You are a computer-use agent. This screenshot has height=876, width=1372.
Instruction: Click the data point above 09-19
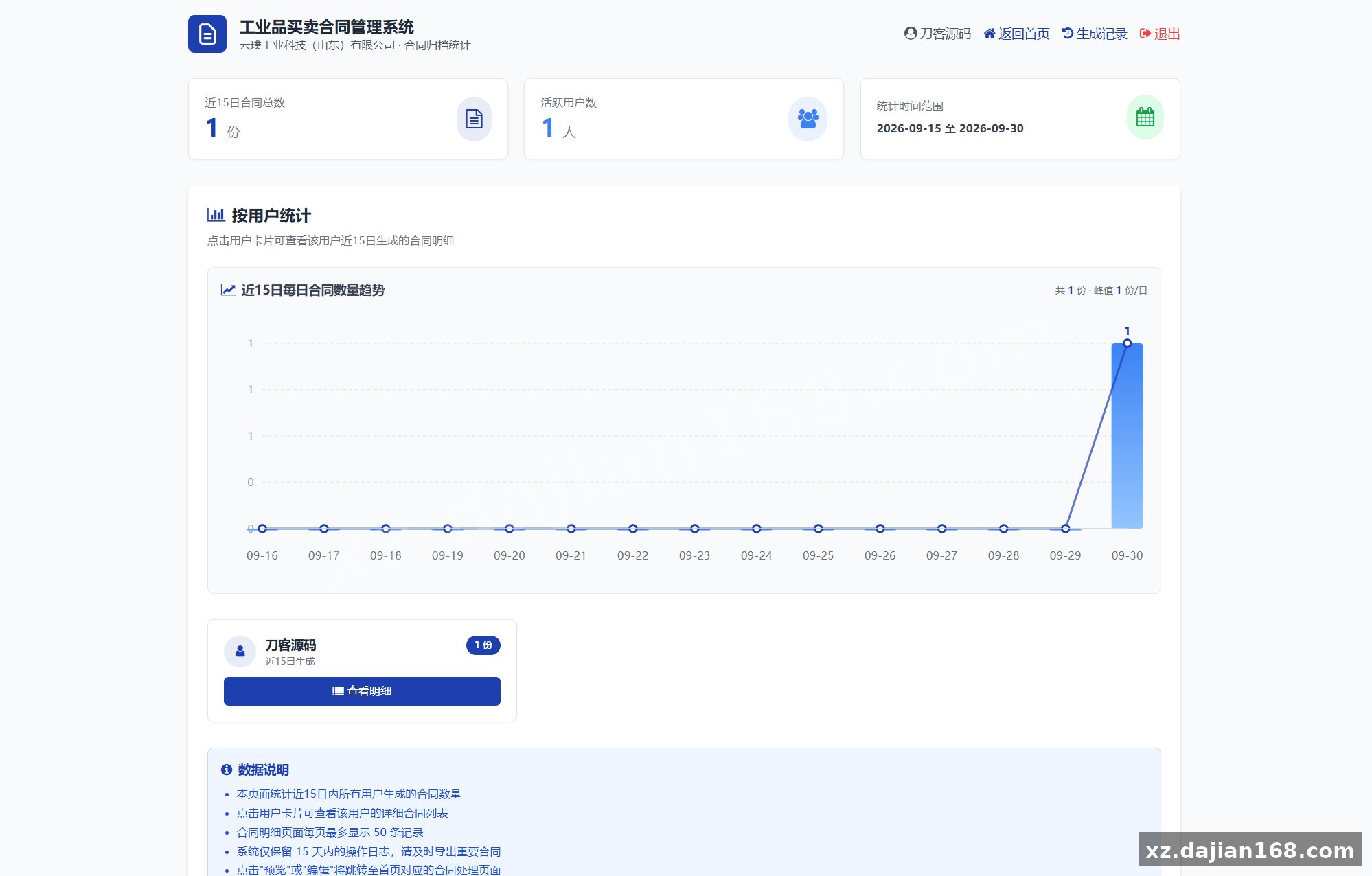coord(448,529)
